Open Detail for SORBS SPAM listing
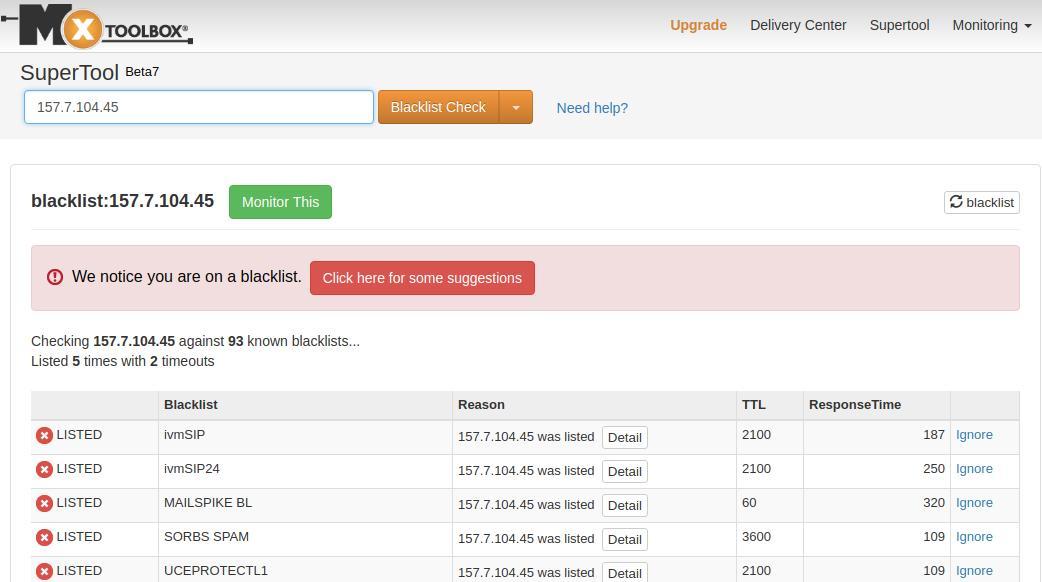The image size is (1042, 582). pyautogui.click(x=625, y=539)
